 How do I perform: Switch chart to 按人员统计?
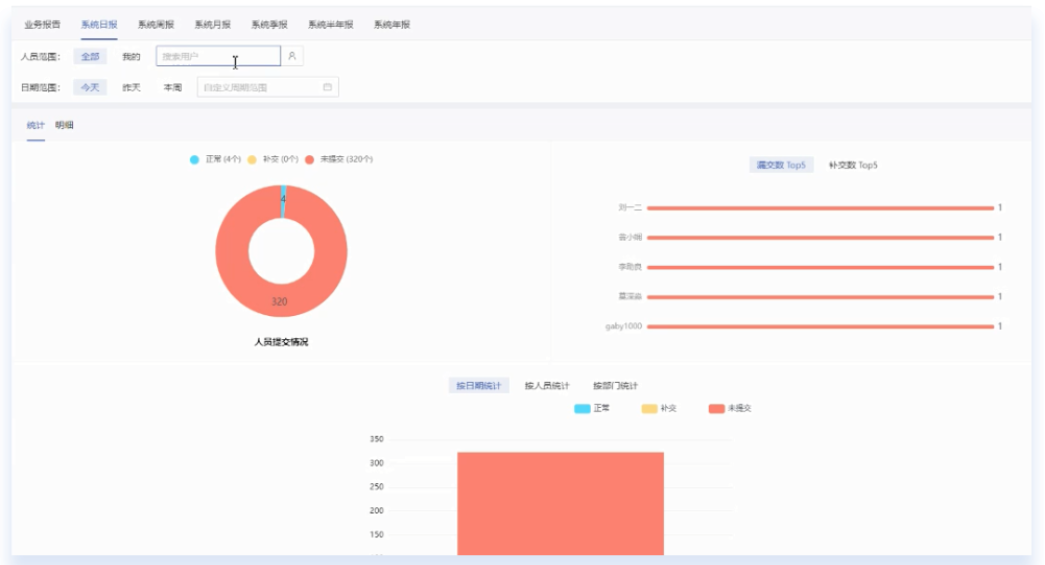(x=547, y=385)
